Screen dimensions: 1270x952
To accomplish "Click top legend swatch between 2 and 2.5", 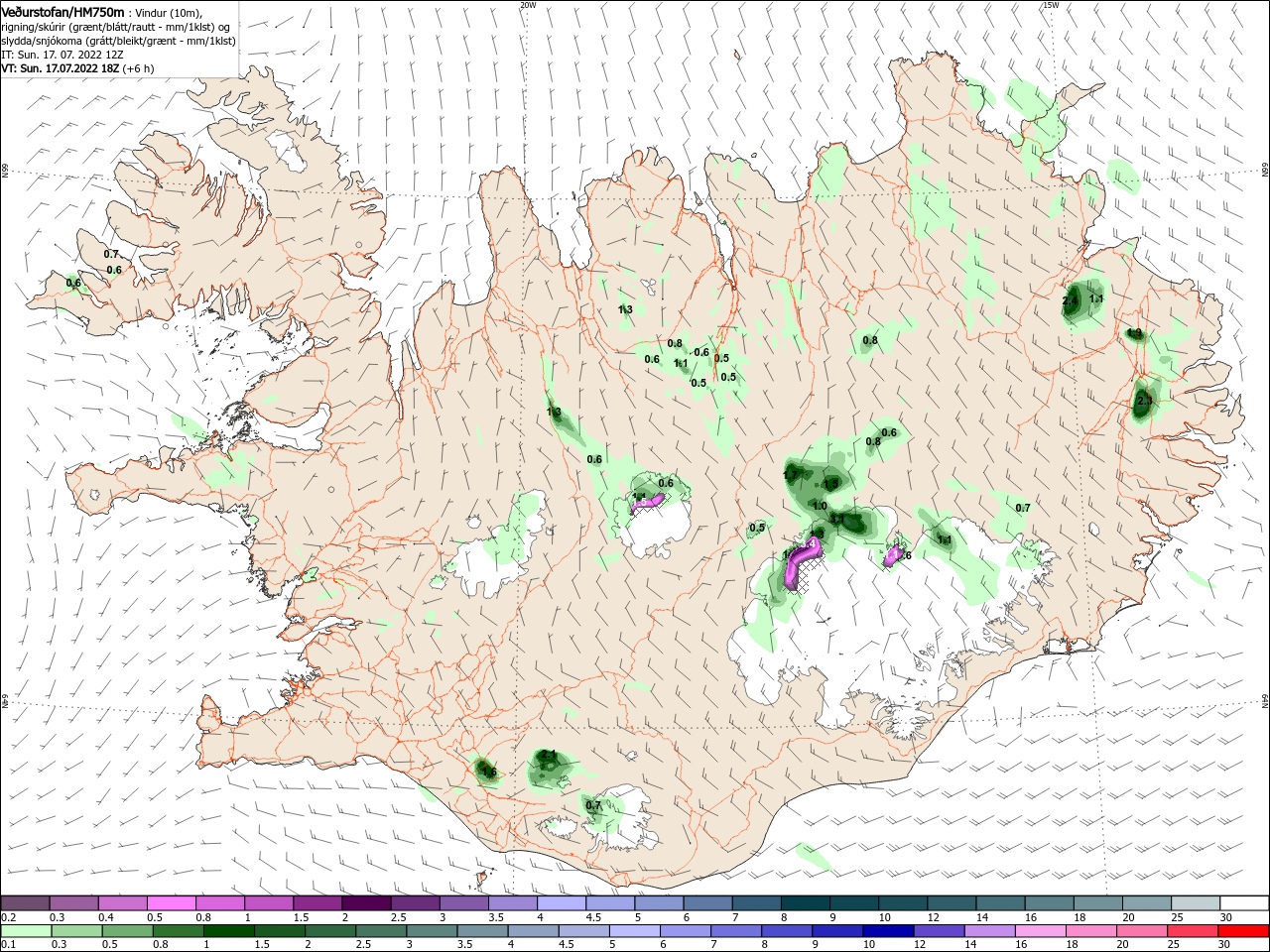I will point(366,903).
